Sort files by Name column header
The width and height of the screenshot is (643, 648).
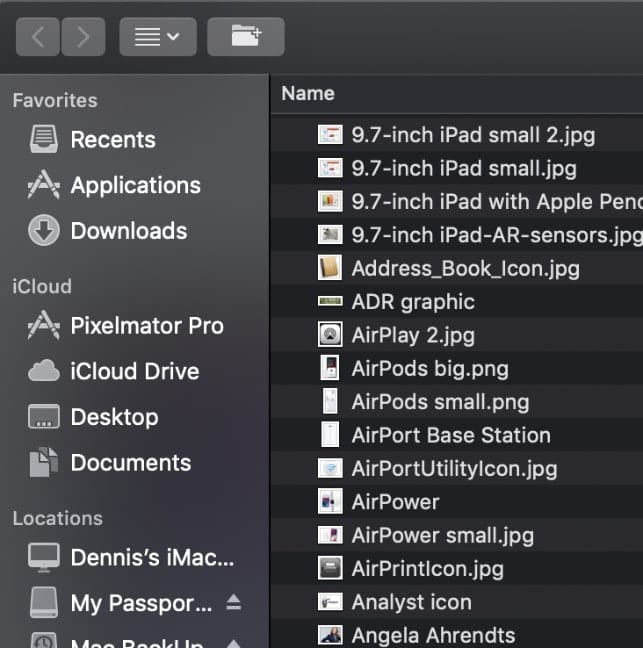click(308, 93)
